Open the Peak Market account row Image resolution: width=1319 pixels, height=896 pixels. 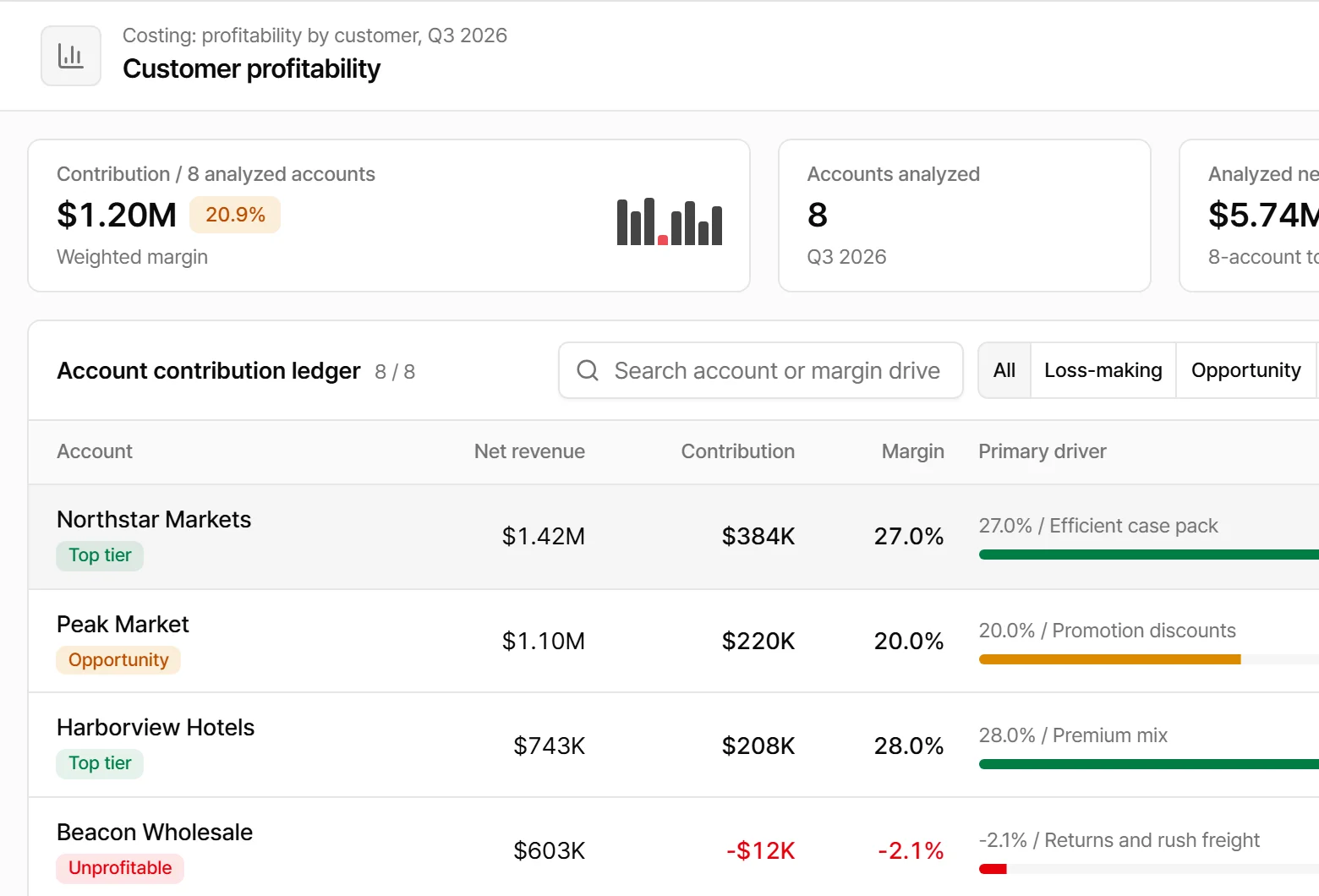[674, 642]
